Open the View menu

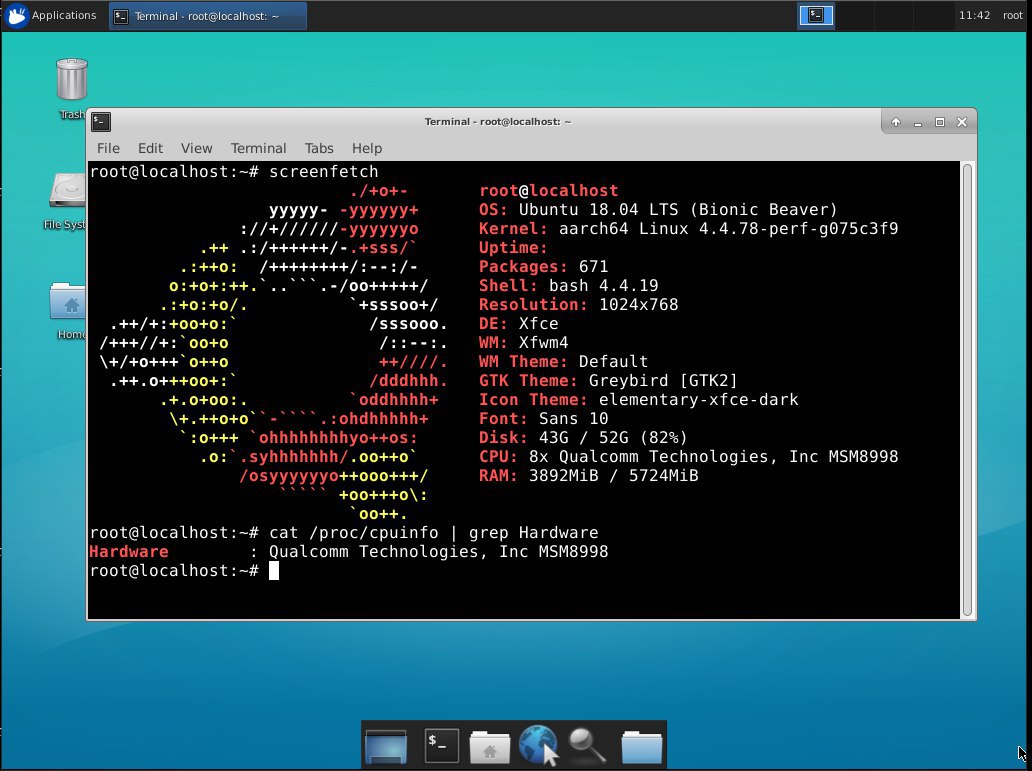(x=196, y=148)
